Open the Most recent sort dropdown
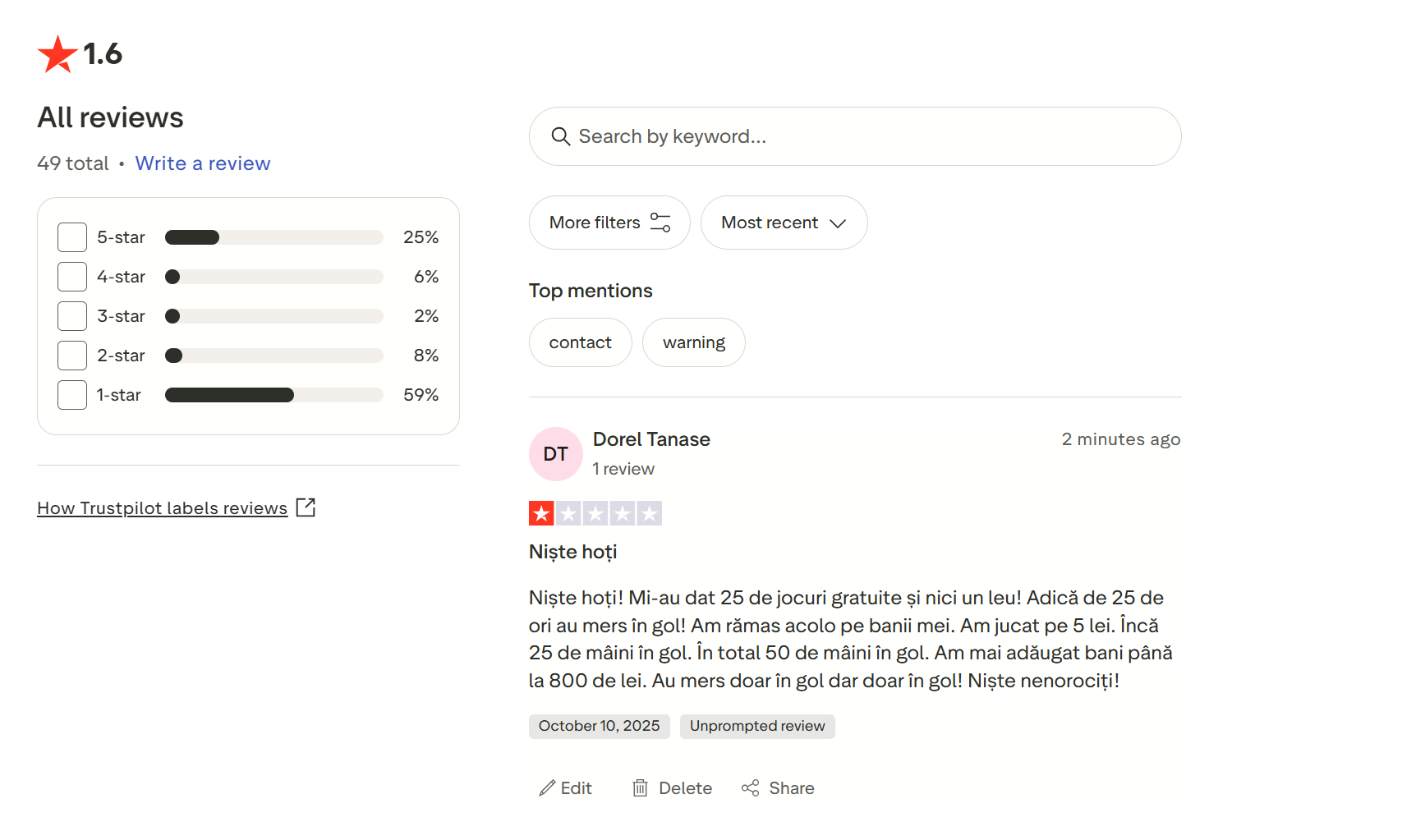This screenshot has width=1425, height=840. [784, 223]
